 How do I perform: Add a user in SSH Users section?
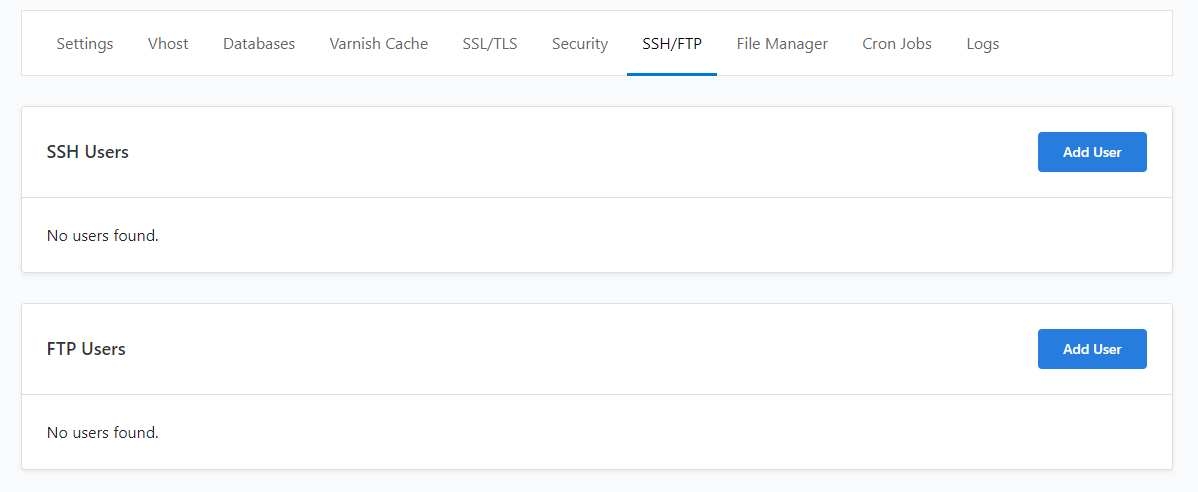(x=1092, y=152)
